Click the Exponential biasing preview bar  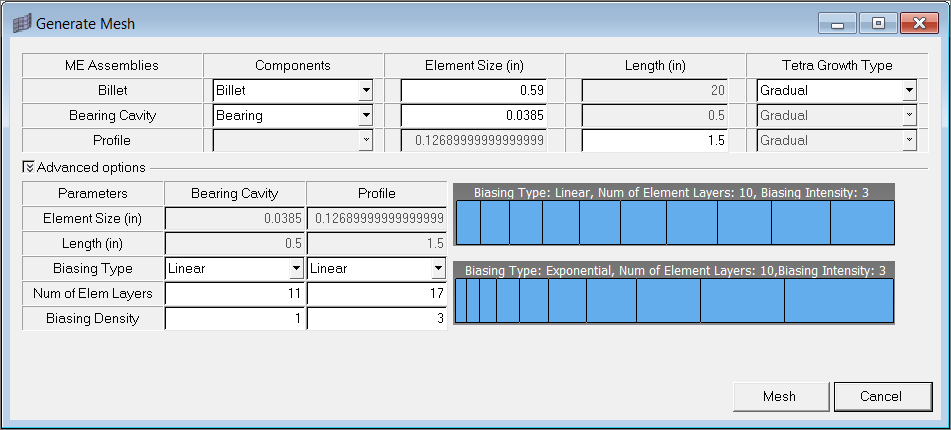point(674,300)
